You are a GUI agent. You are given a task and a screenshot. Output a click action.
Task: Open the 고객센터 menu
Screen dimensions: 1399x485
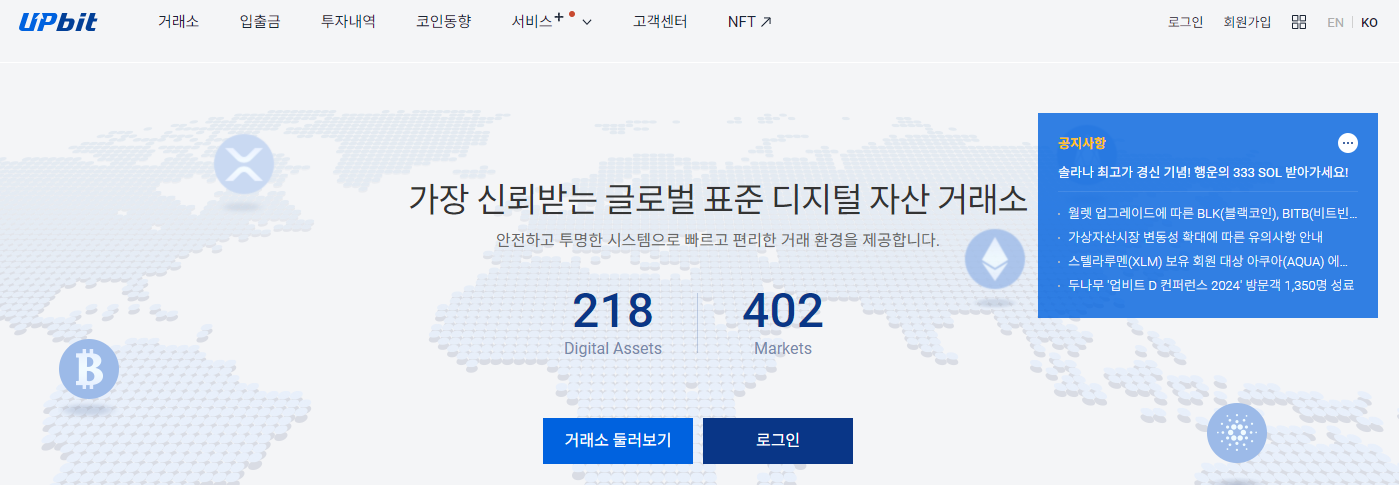(660, 21)
